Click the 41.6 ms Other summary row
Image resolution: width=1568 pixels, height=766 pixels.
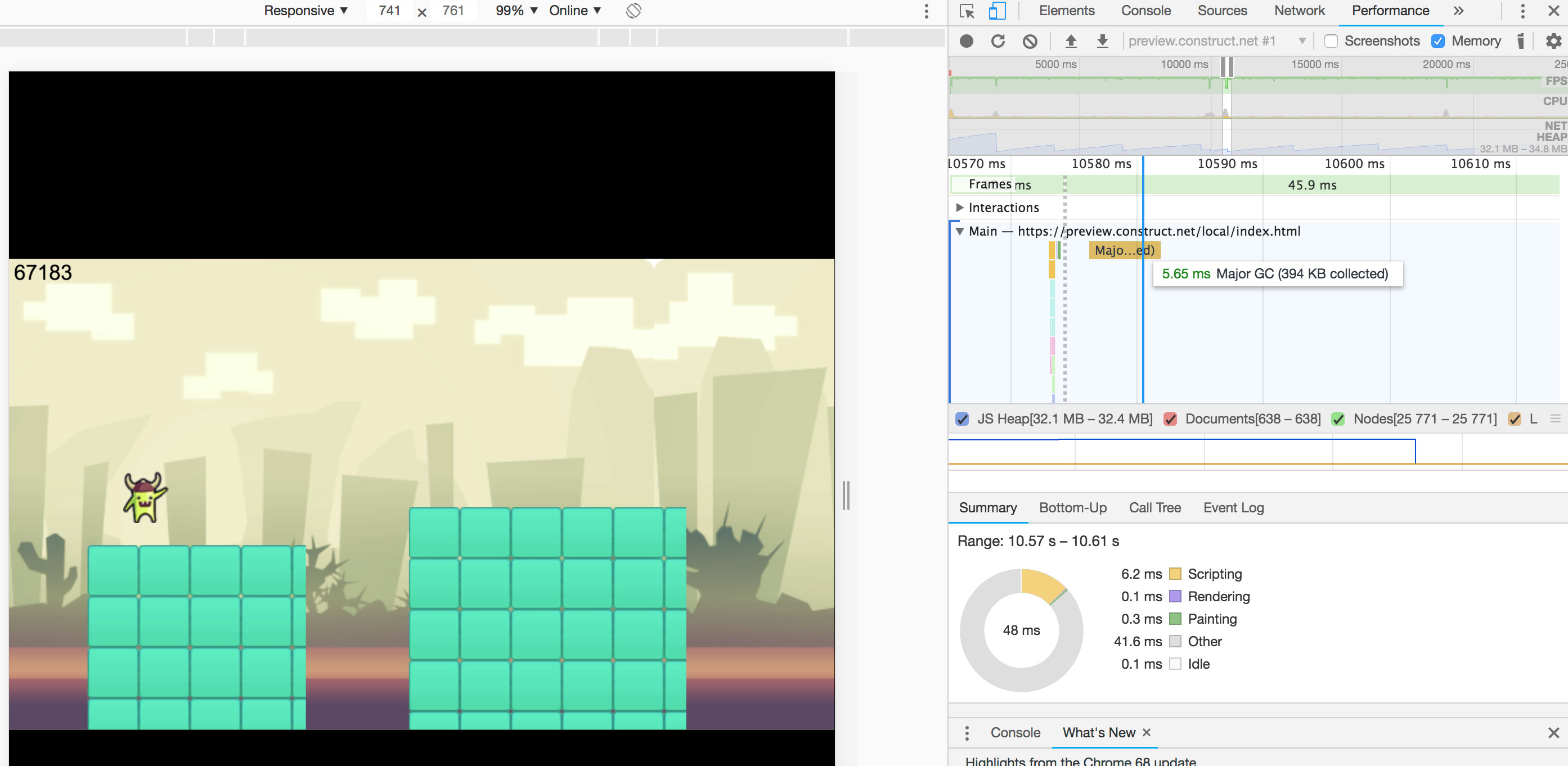click(1167, 641)
